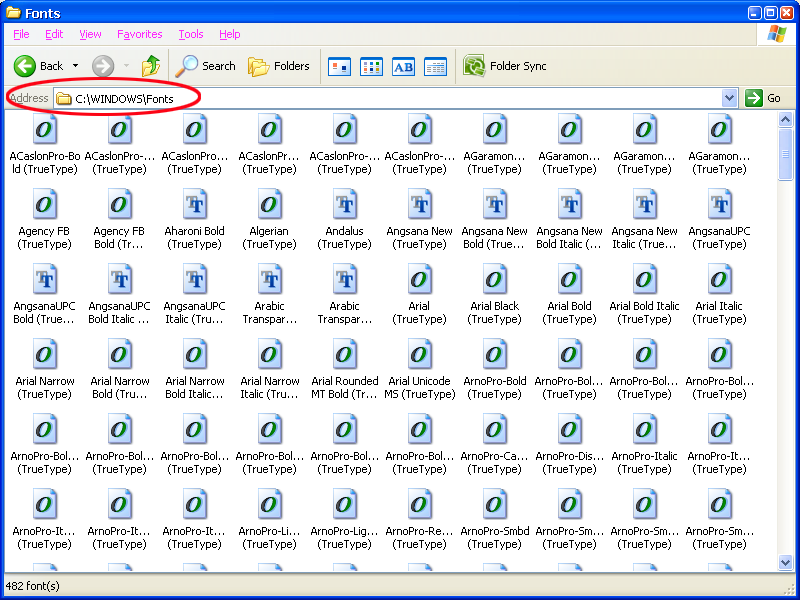Click the Folder Sync toolbar button
Image resolution: width=800 pixels, height=600 pixels.
[x=505, y=67]
